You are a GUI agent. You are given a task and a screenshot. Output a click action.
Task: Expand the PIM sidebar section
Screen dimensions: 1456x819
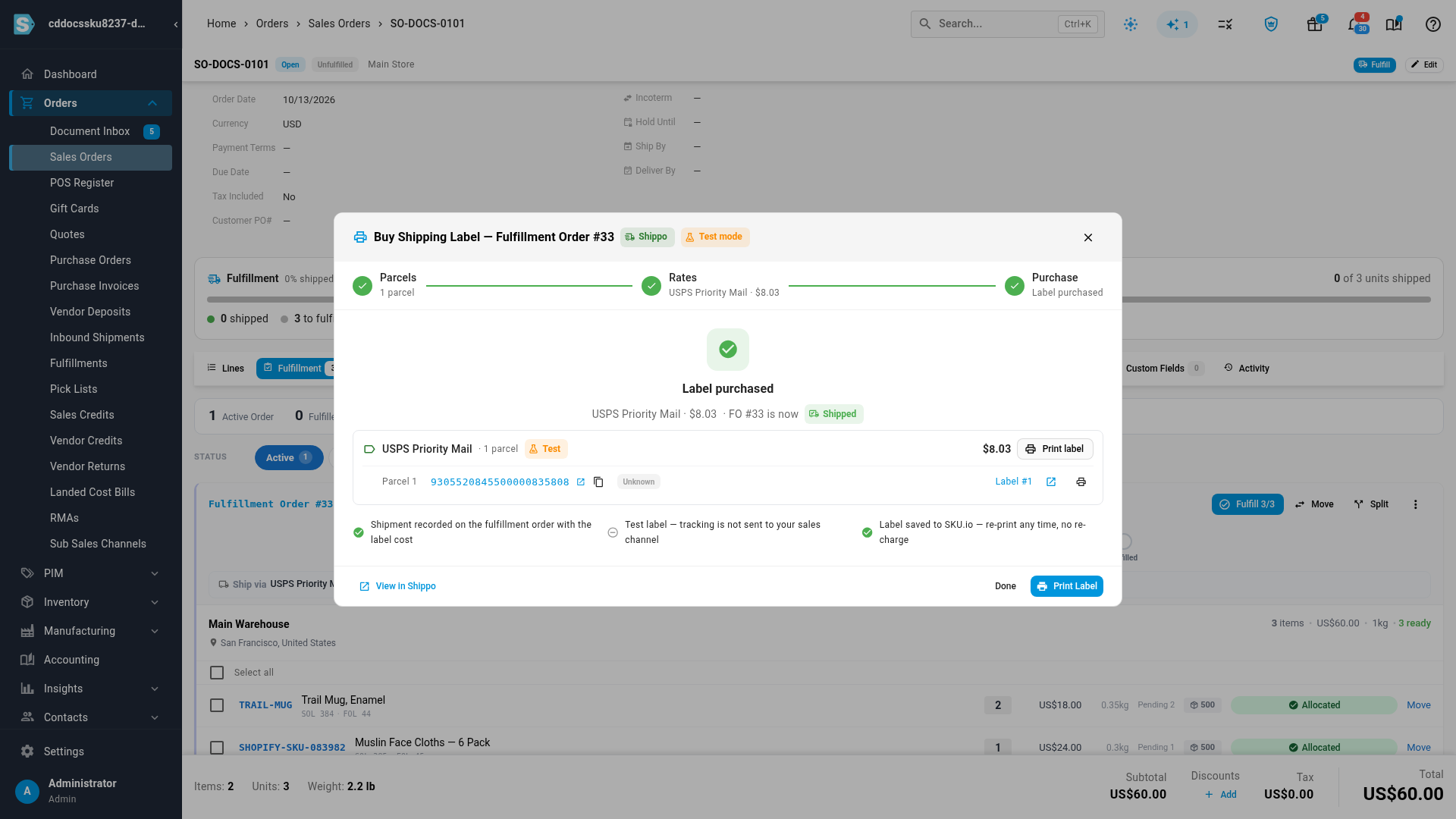[x=155, y=574]
